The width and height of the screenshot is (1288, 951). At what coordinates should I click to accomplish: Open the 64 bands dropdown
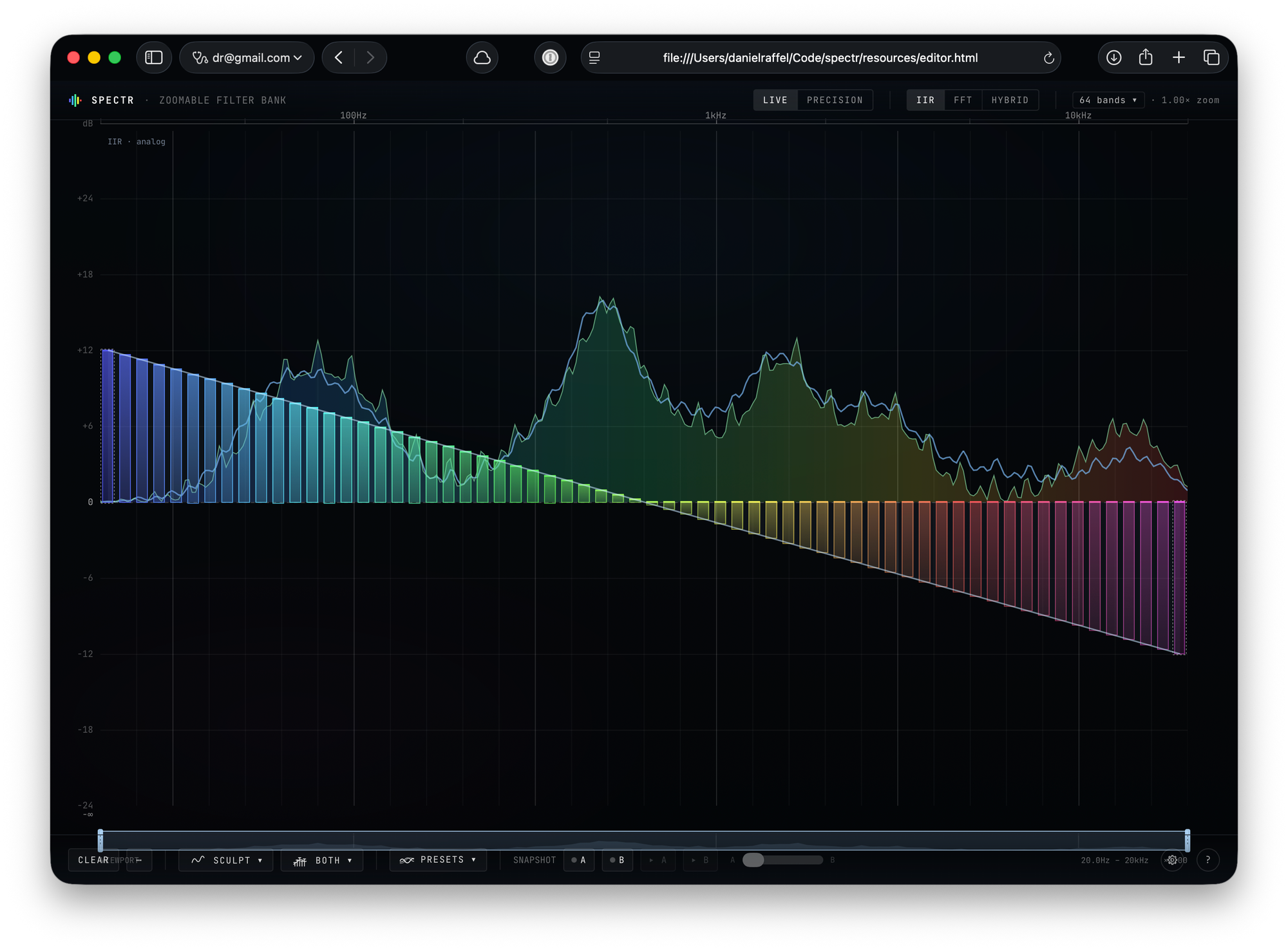coord(1108,100)
